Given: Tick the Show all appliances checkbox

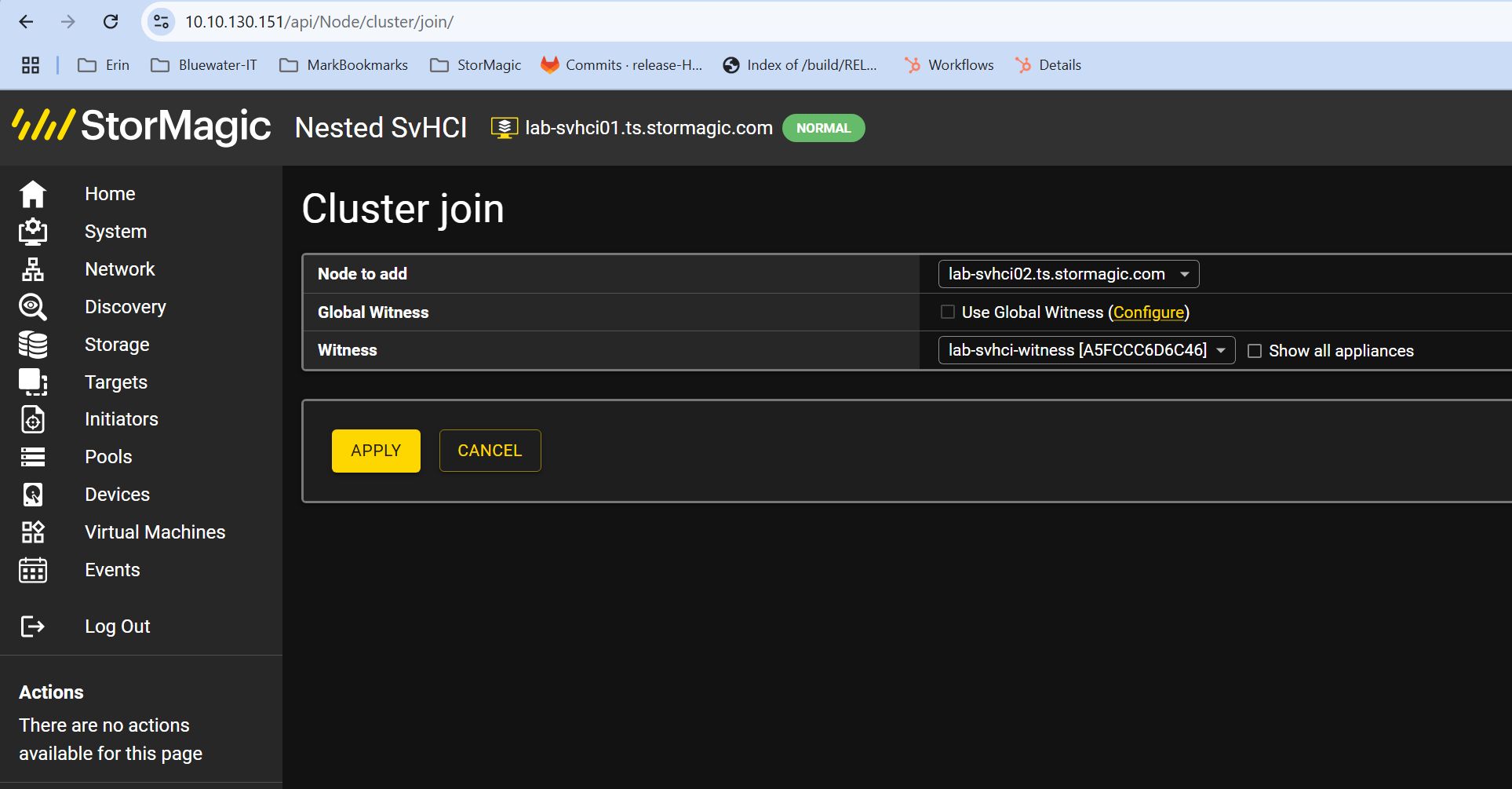Looking at the screenshot, I should (x=1255, y=351).
